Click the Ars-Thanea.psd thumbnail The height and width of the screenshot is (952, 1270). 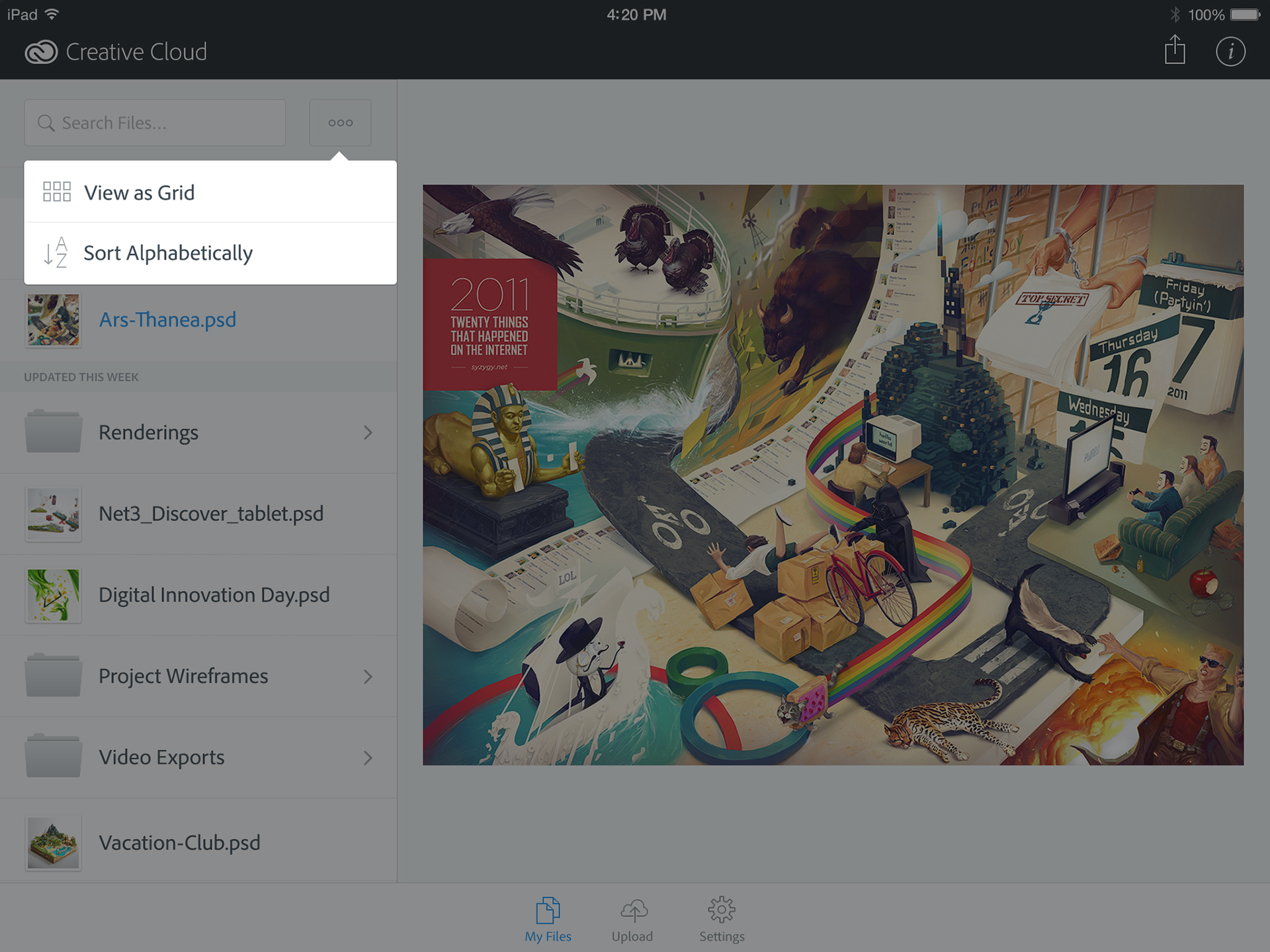coord(53,320)
